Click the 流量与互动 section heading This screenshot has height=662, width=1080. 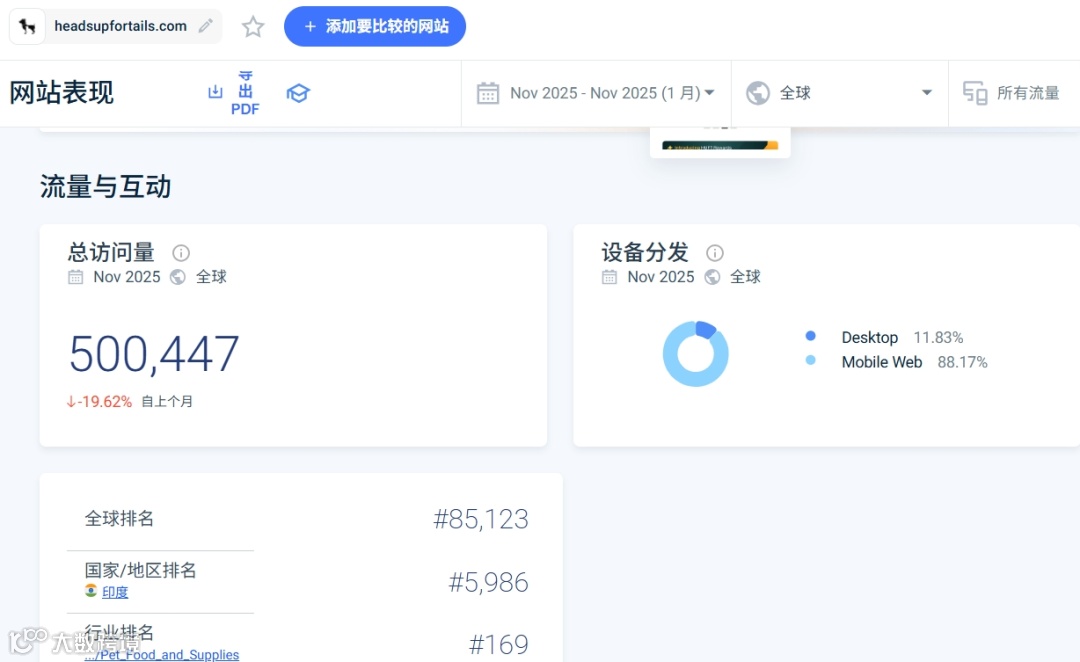coord(105,187)
